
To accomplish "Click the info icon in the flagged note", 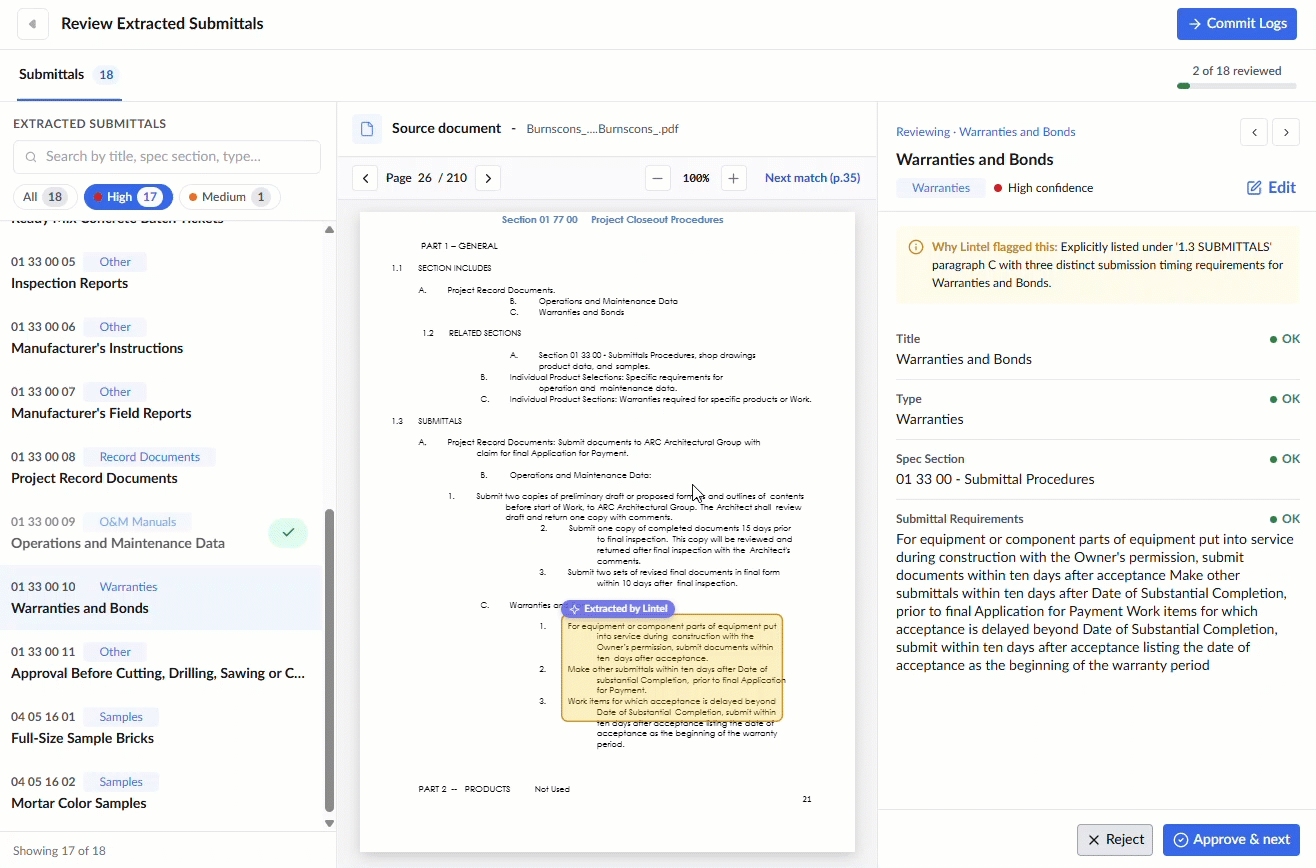I will click(x=916, y=247).
